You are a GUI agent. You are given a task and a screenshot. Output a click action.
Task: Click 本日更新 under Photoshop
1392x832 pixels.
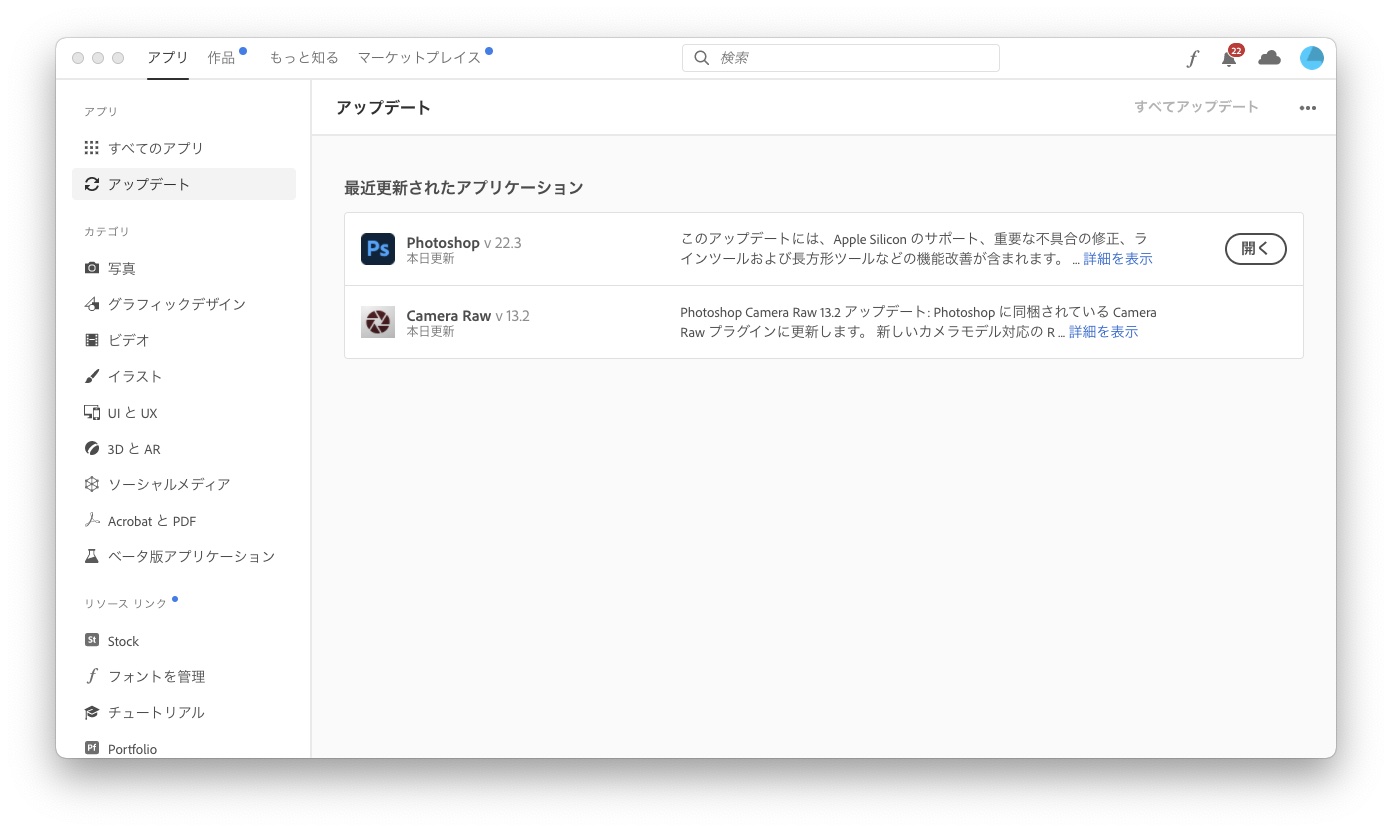pos(430,259)
